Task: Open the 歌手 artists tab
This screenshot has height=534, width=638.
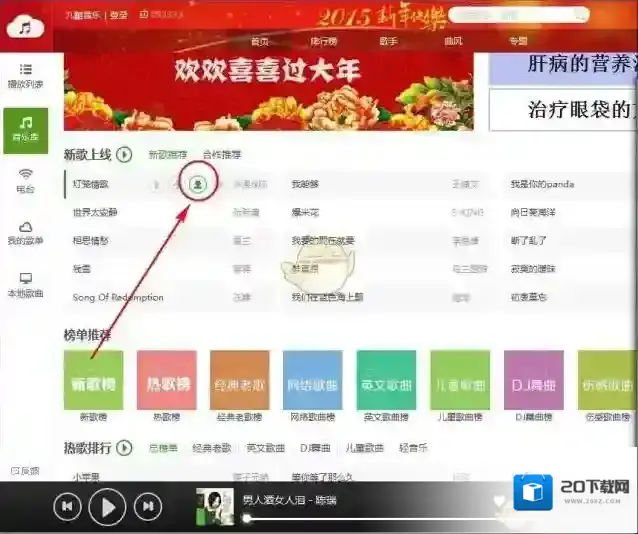Action: (x=388, y=41)
